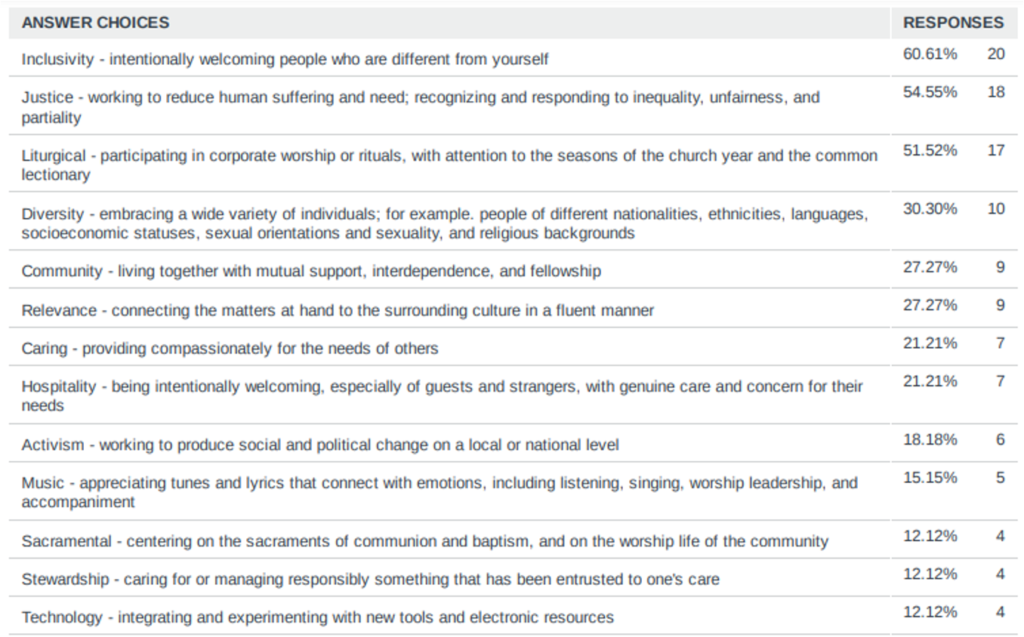The image size is (1024, 637).
Task: Click the Technology answer choice text
Action: click(x=318, y=617)
